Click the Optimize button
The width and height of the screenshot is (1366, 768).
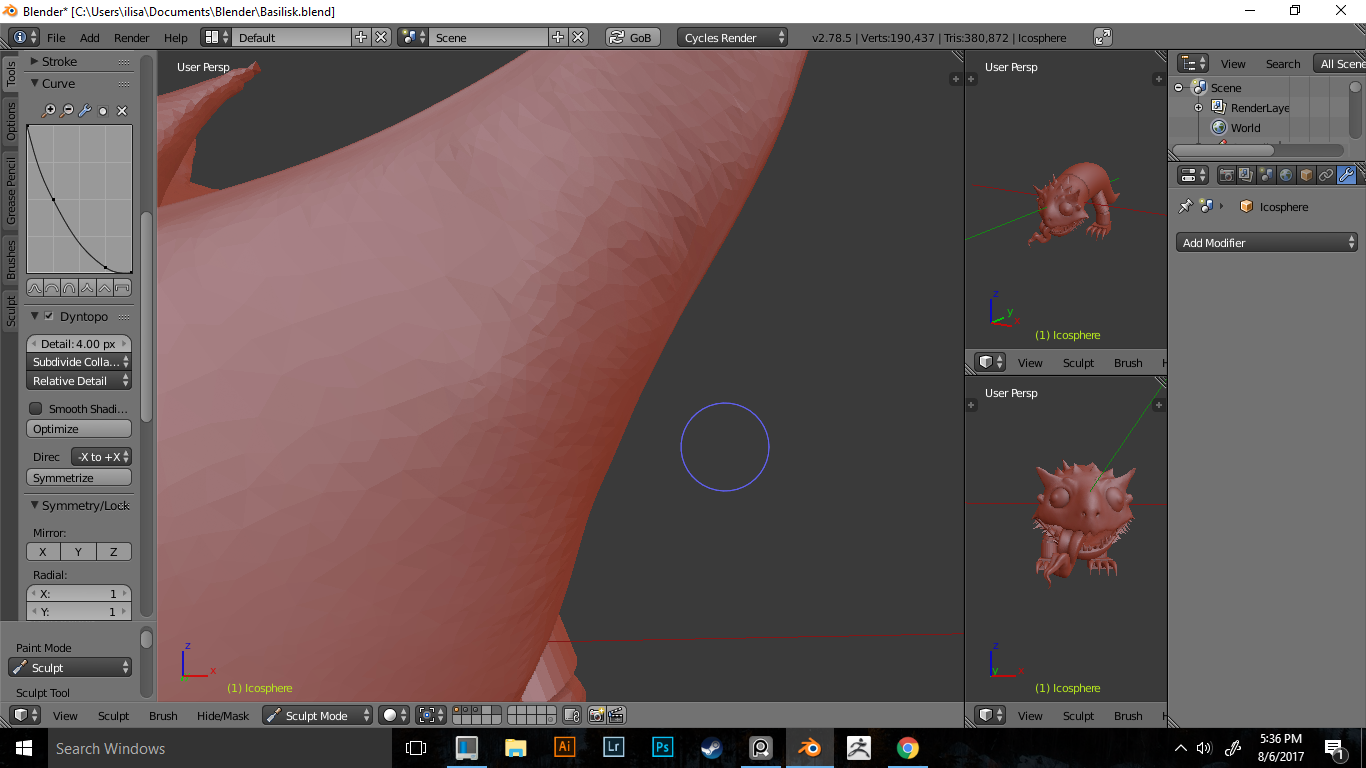coord(79,428)
